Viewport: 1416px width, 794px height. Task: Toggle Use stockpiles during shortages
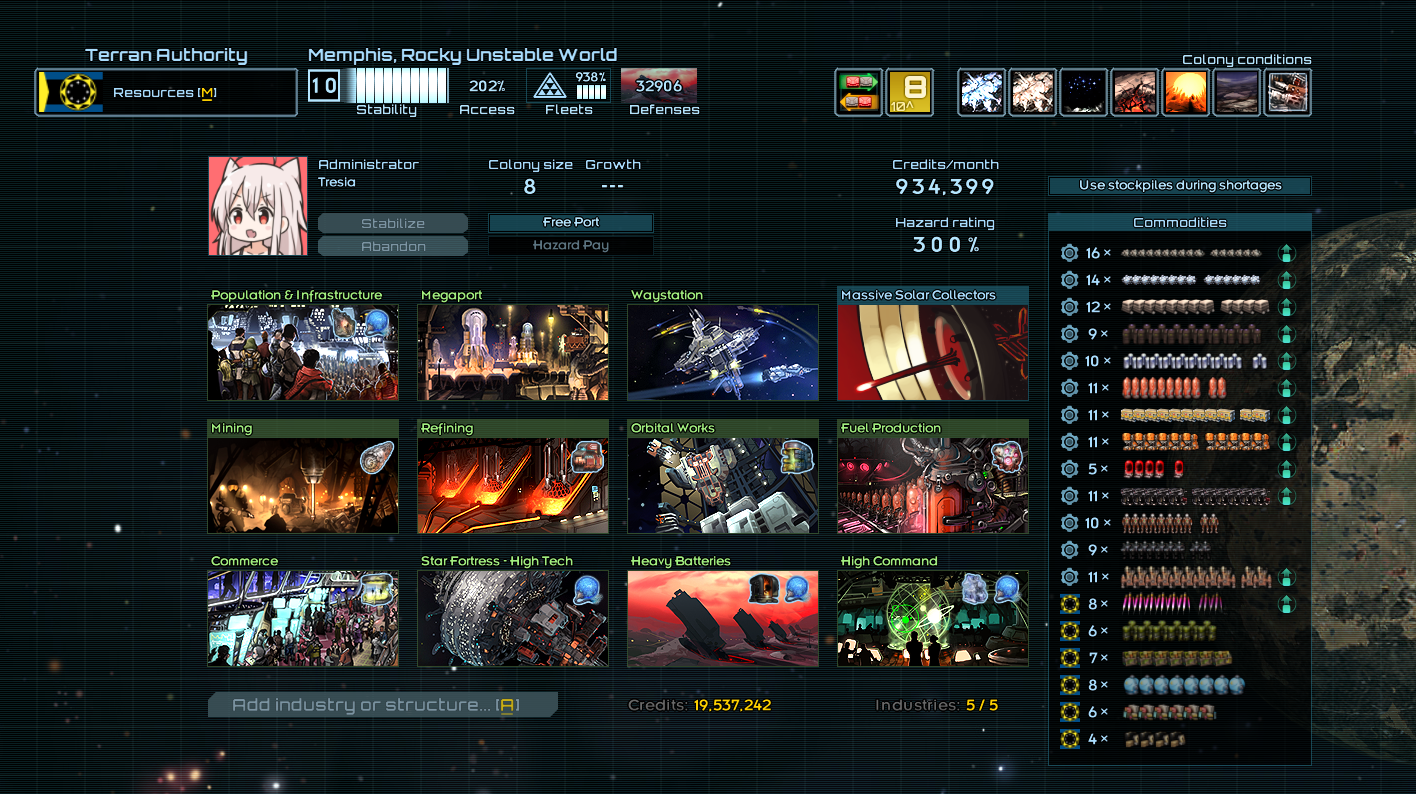[1179, 186]
